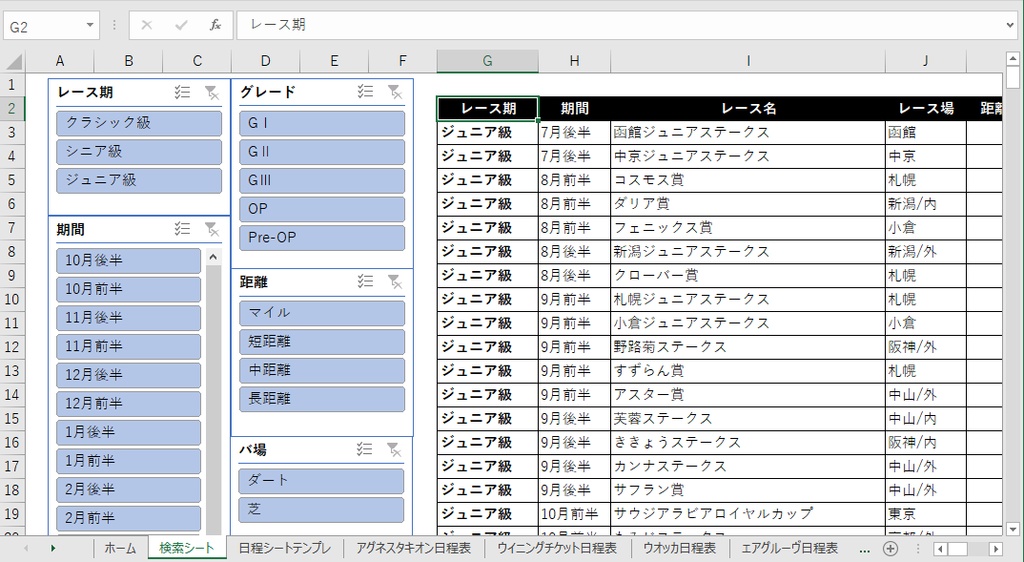Toggle ジュニア級 slicer item
Image resolution: width=1024 pixels, height=562 pixels.
(x=139, y=180)
